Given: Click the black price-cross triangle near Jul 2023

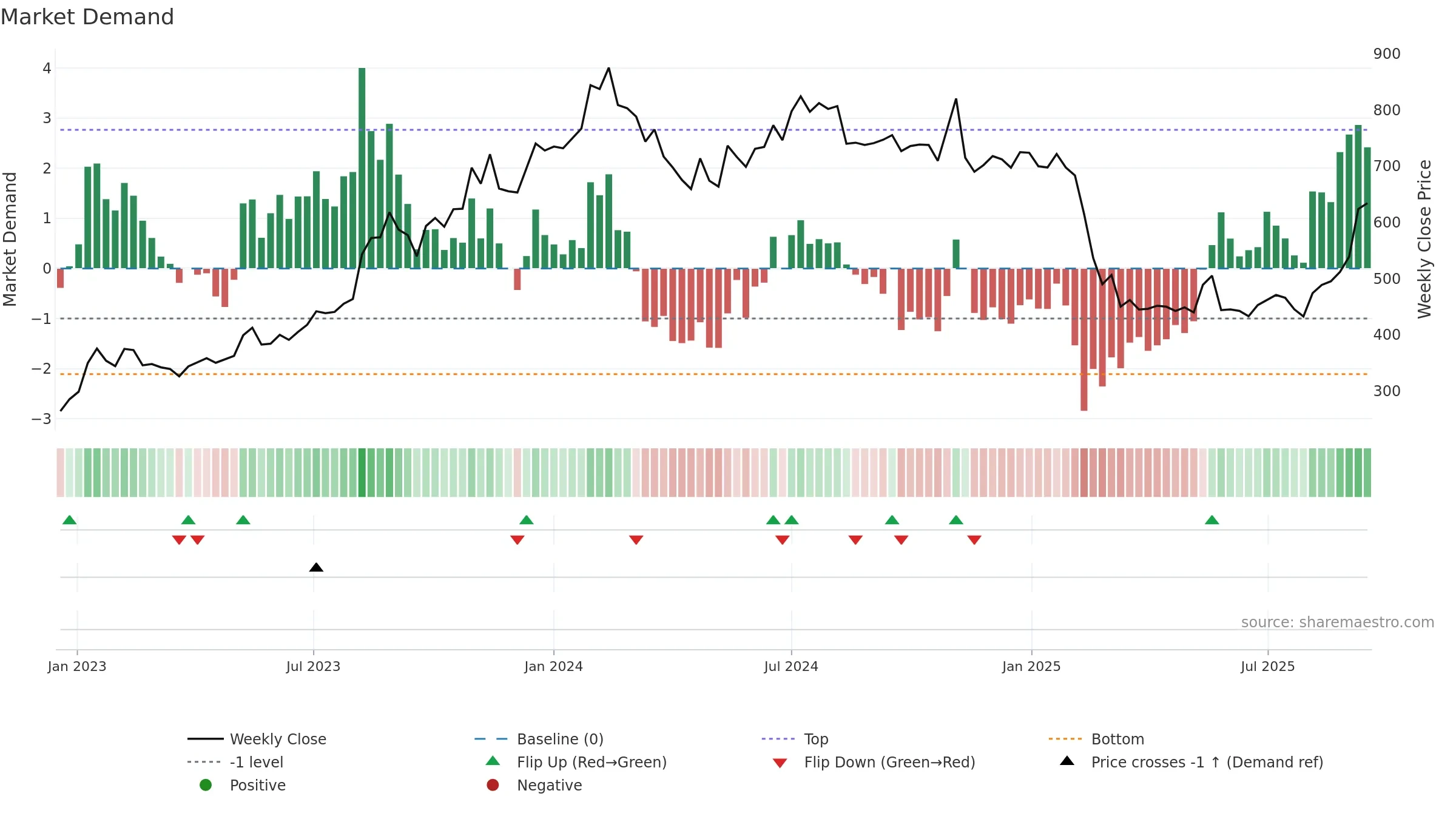Looking at the screenshot, I should pyautogui.click(x=316, y=567).
